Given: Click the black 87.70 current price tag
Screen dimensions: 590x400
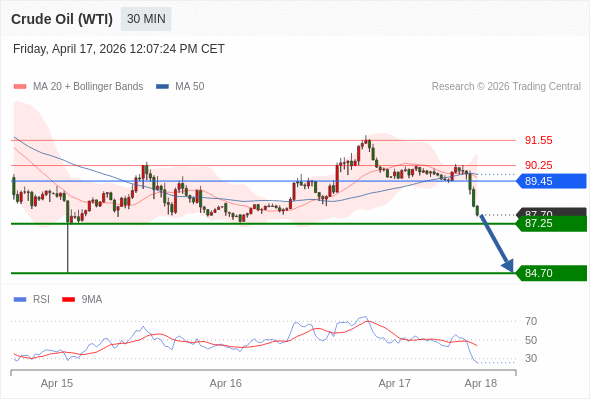Looking at the screenshot, I should point(551,212).
